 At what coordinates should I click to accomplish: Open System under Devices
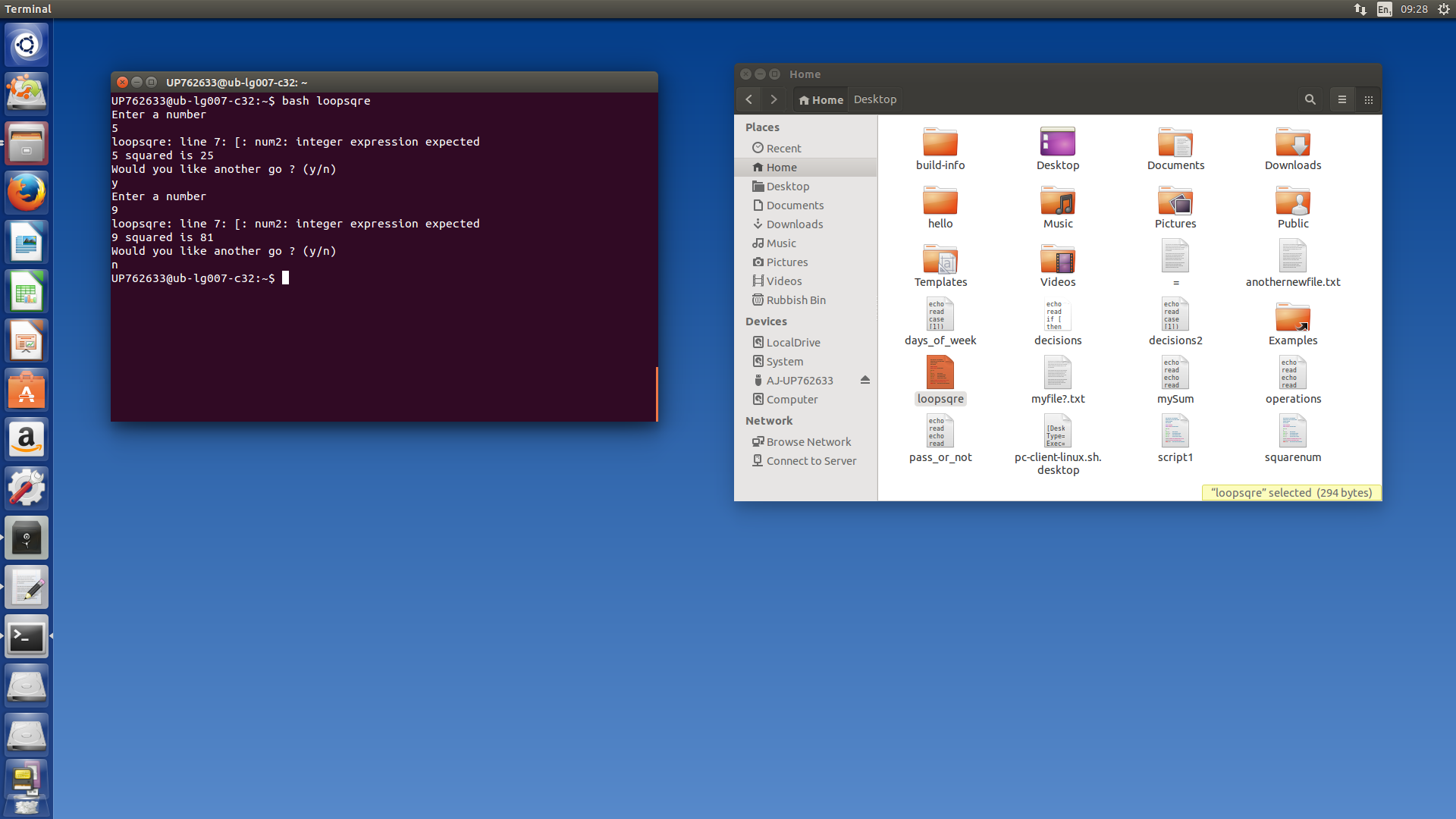[x=805, y=362]
